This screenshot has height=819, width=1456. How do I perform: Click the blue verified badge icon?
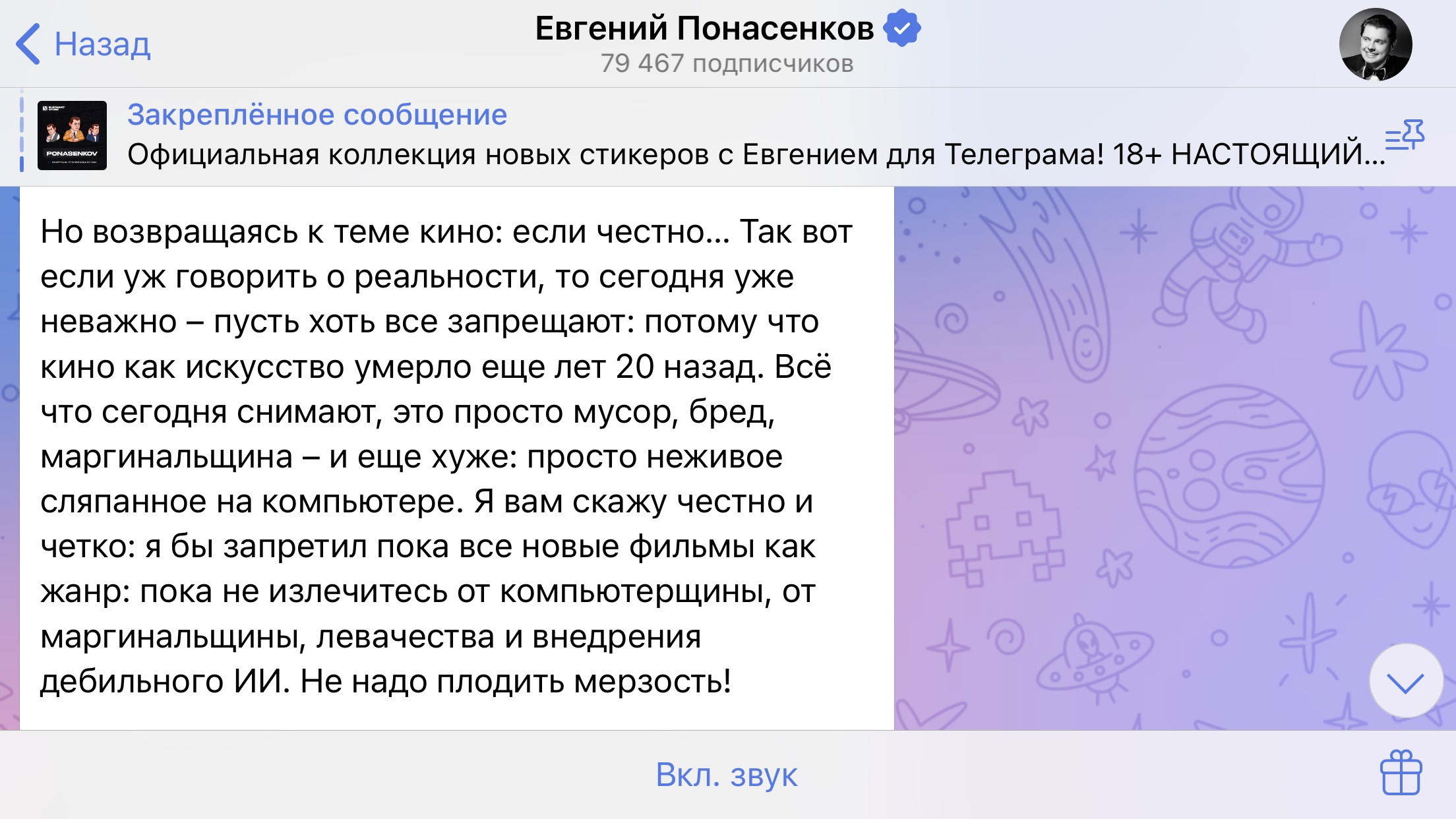tap(901, 28)
